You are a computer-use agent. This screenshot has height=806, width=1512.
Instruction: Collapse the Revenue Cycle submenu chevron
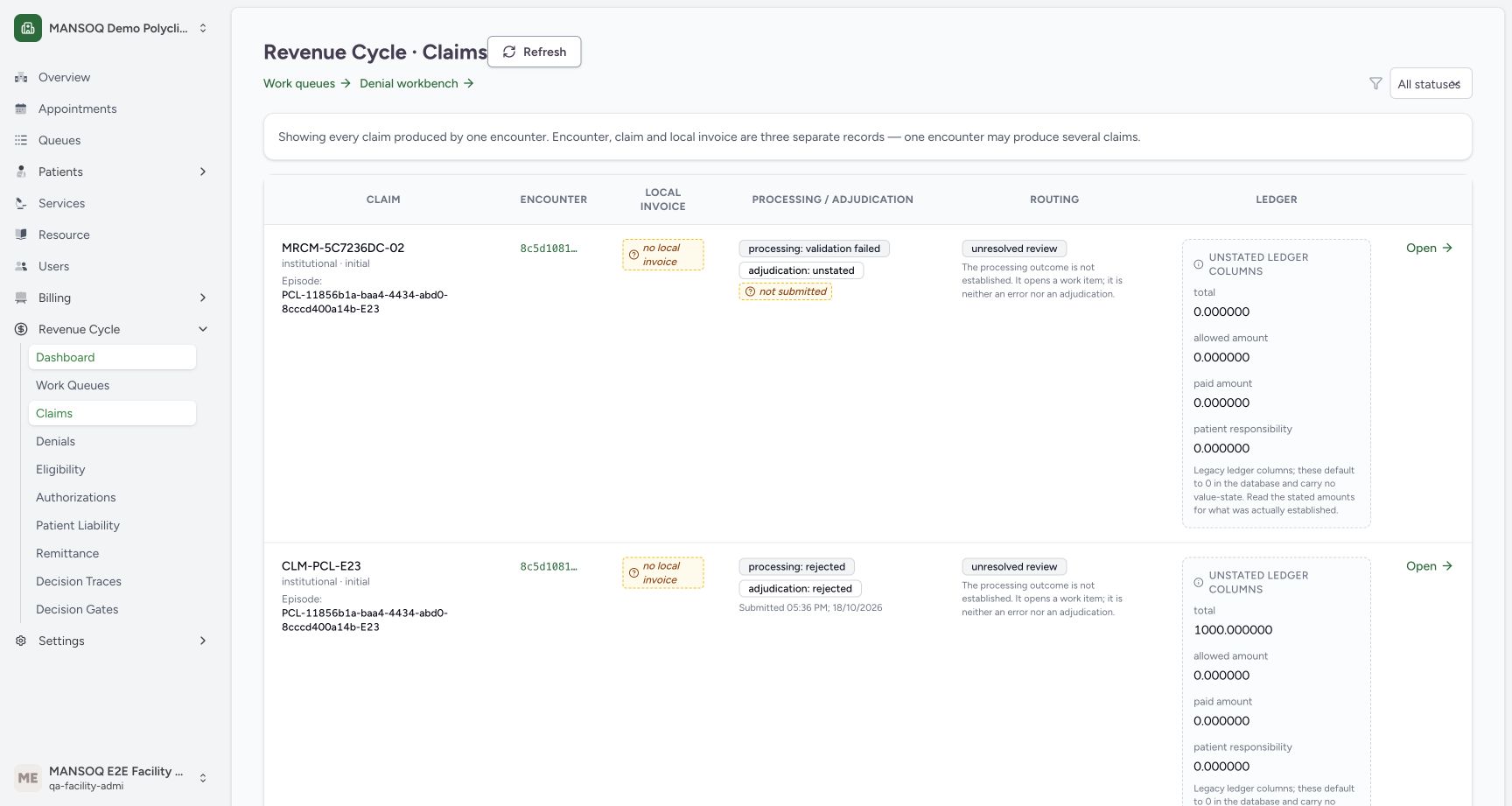point(203,330)
